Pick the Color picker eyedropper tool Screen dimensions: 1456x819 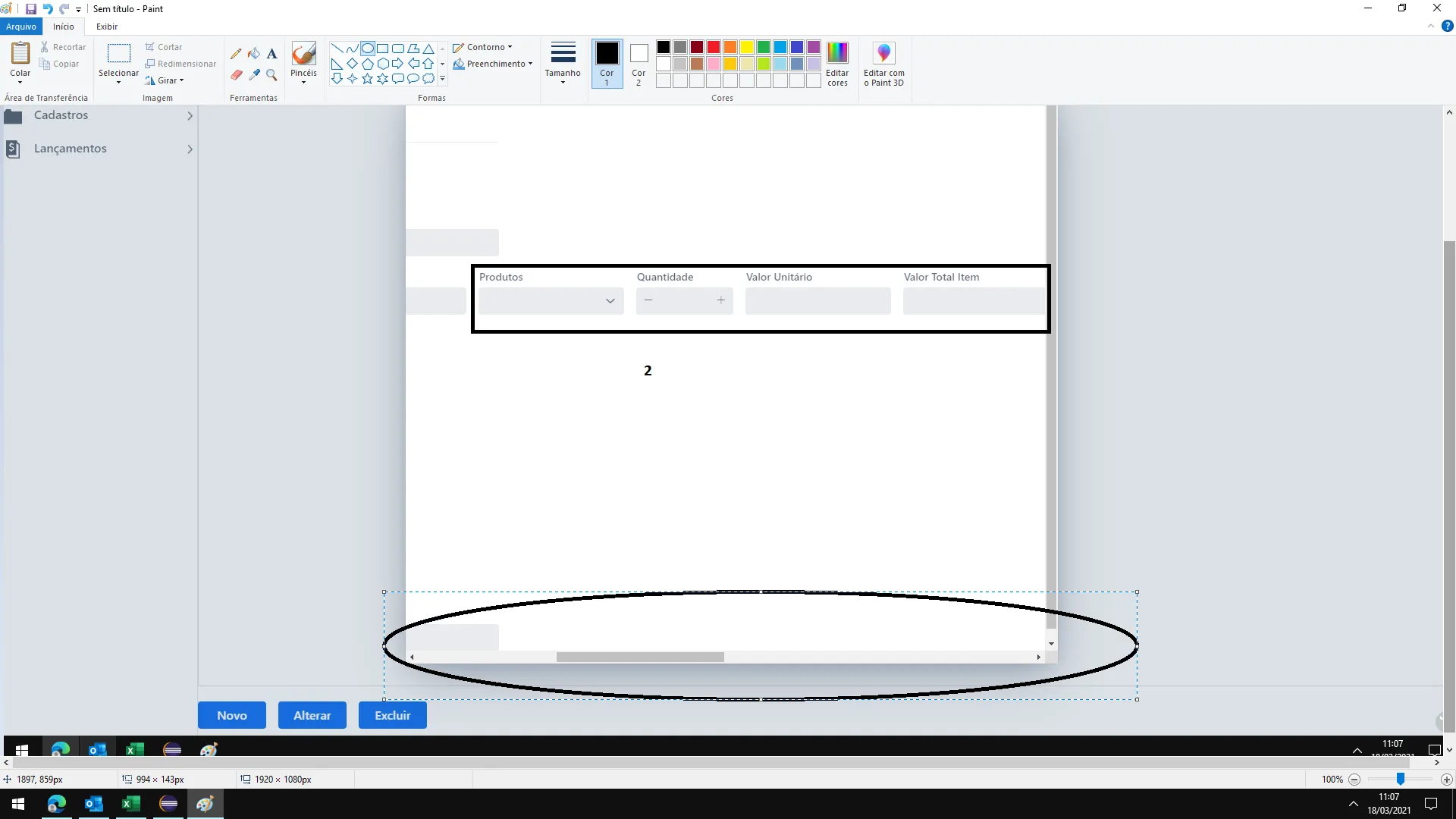tap(254, 75)
